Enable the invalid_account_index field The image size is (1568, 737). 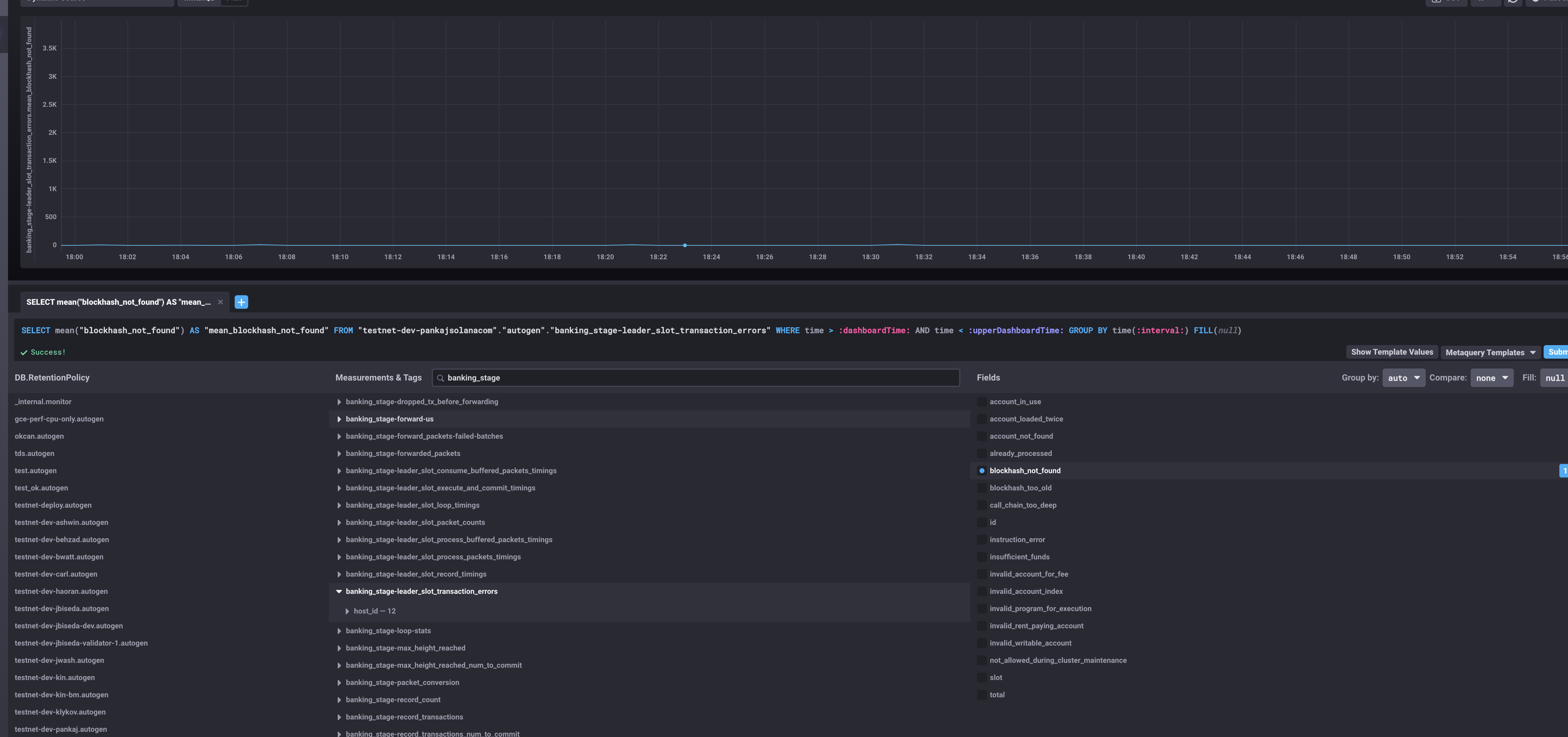982,592
